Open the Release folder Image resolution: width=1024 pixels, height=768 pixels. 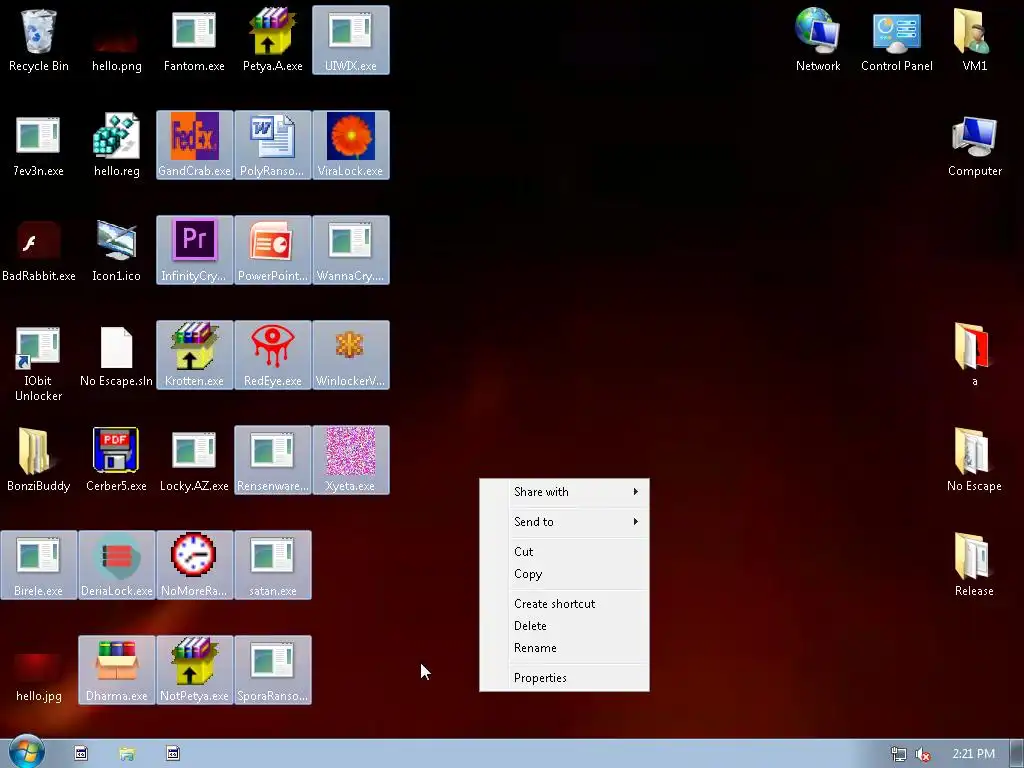point(974,565)
